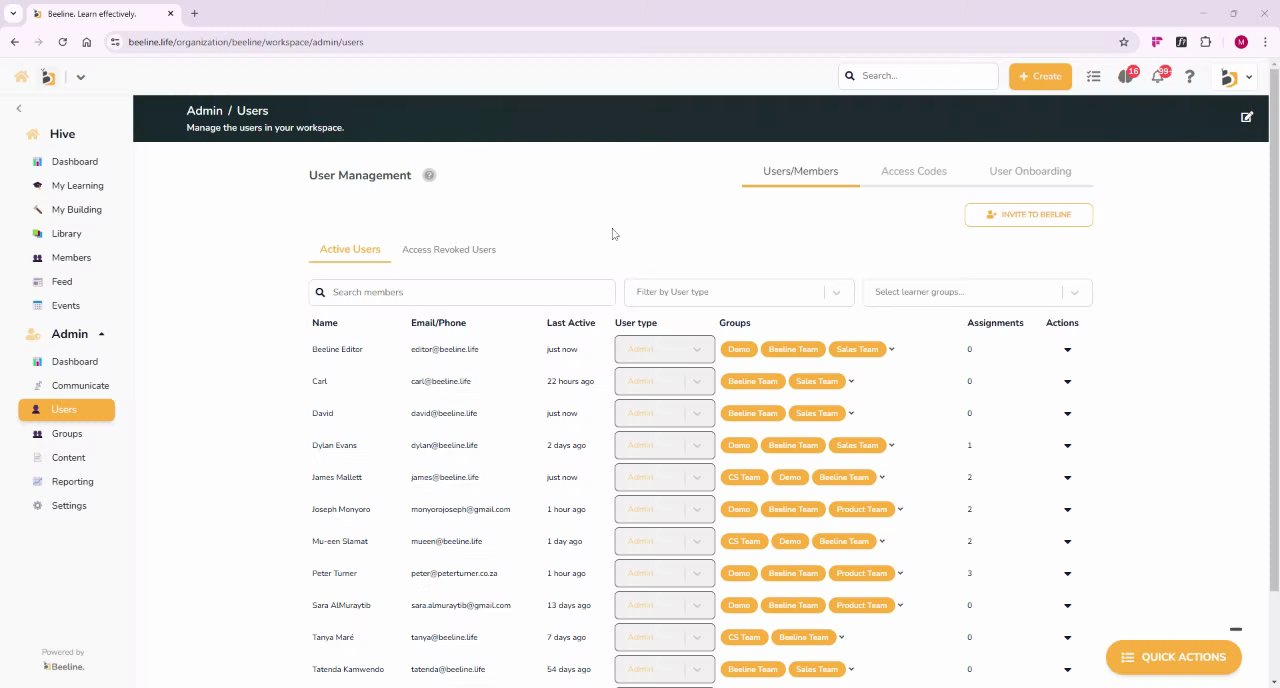This screenshot has width=1280, height=688.
Task: Click Admin breadcrumb link
Action: click(204, 111)
